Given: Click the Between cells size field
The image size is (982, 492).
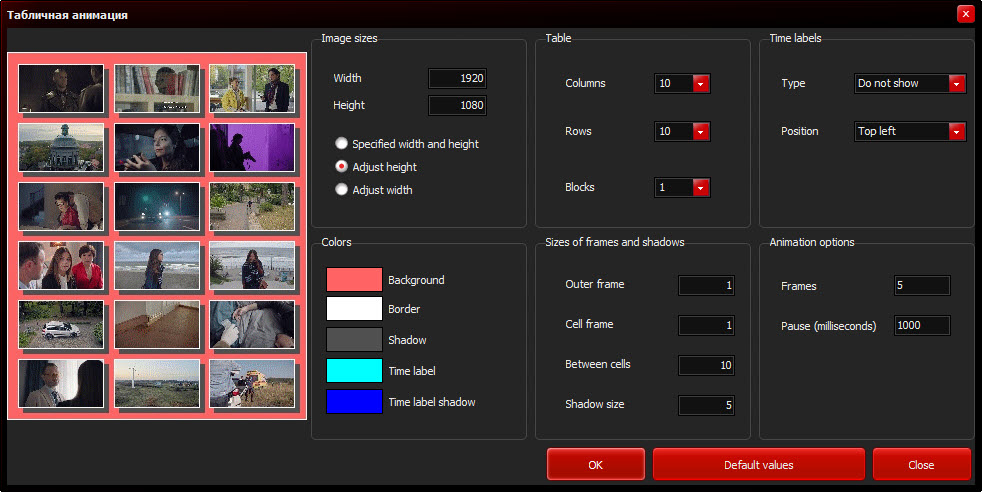Looking at the screenshot, I should pos(706,365).
